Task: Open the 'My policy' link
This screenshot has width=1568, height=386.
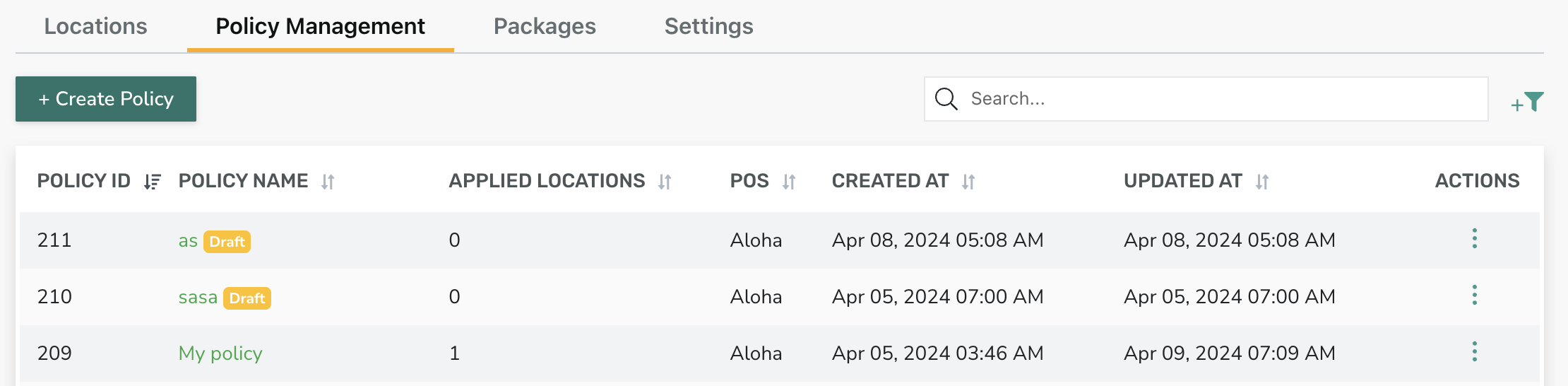Action: [x=220, y=353]
